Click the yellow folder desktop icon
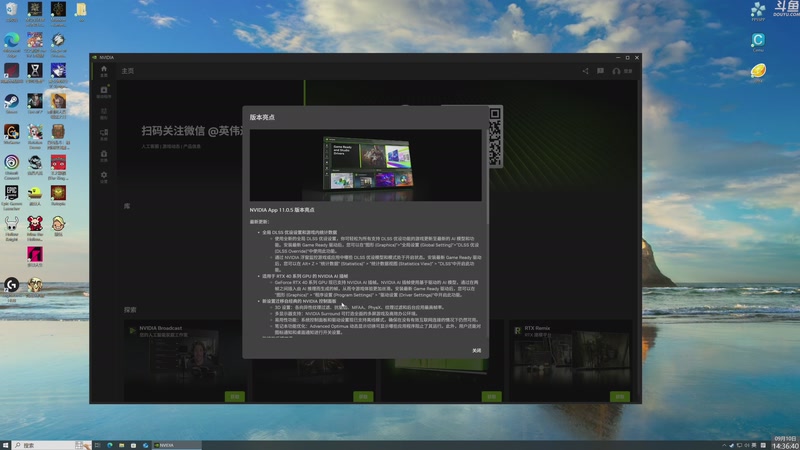 [x=81, y=11]
